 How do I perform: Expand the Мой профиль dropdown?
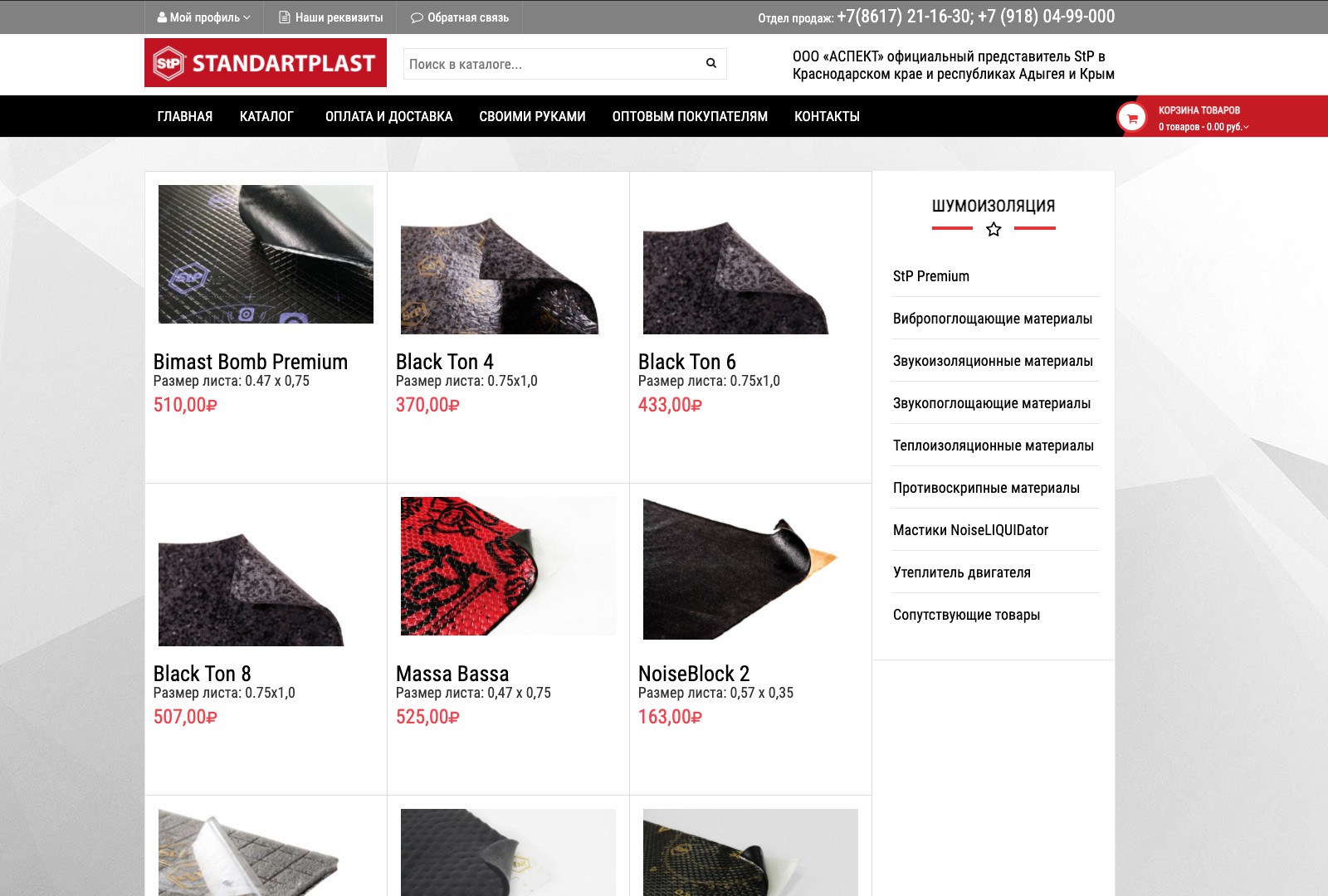pos(204,17)
